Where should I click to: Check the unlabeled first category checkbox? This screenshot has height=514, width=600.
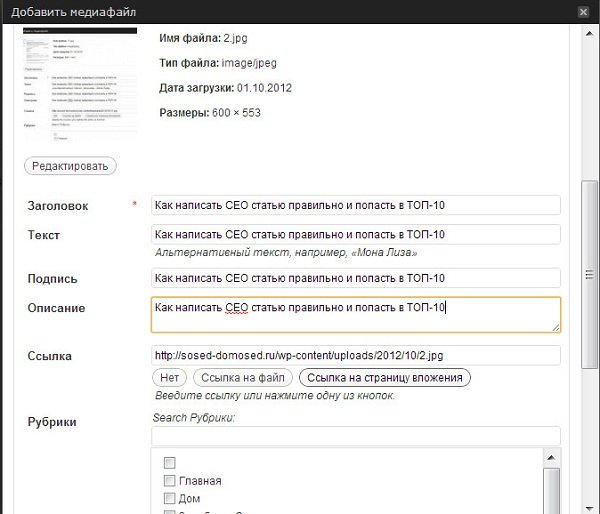click(169, 463)
